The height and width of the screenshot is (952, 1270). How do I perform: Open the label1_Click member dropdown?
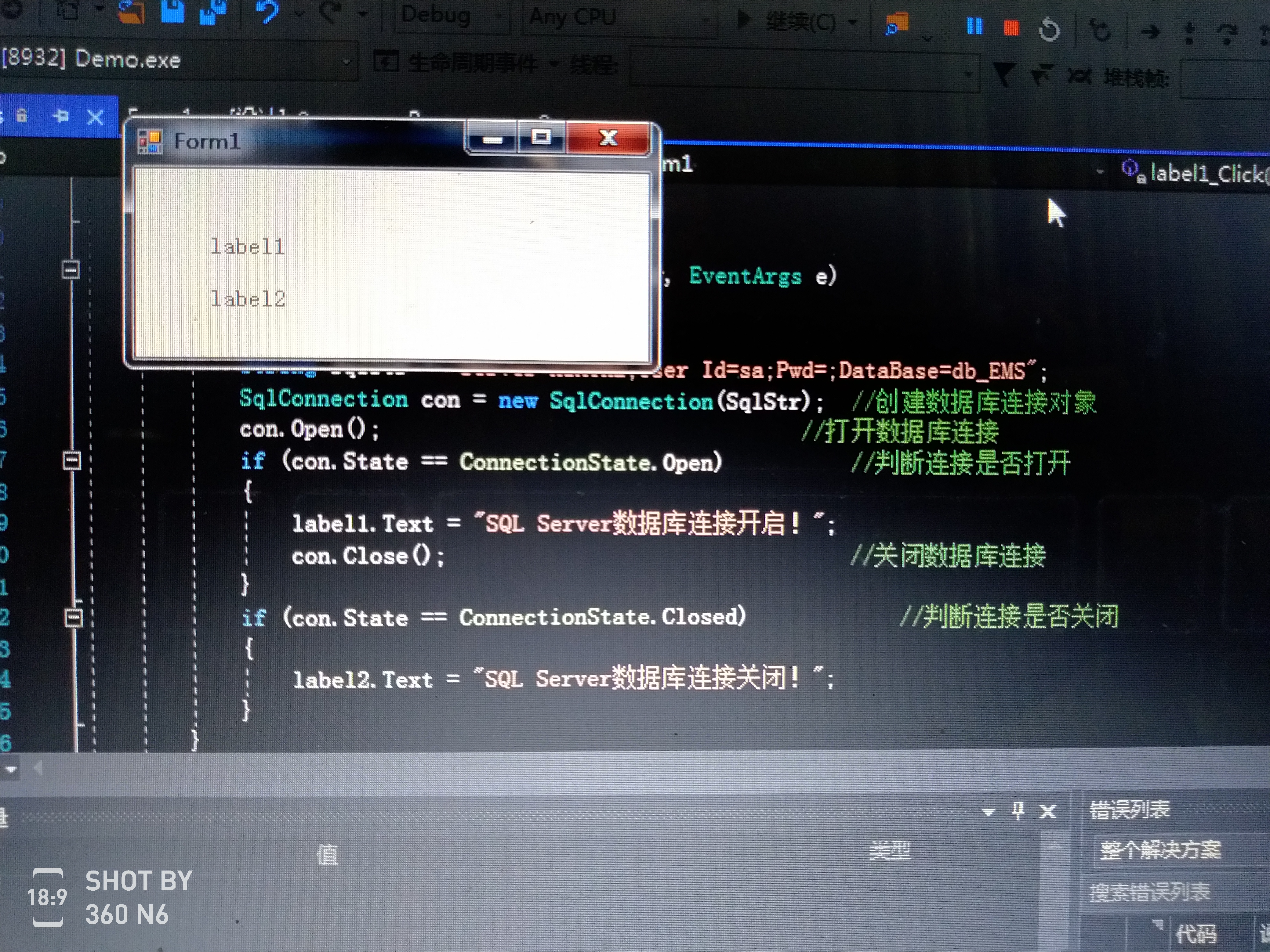pyautogui.click(x=1194, y=172)
